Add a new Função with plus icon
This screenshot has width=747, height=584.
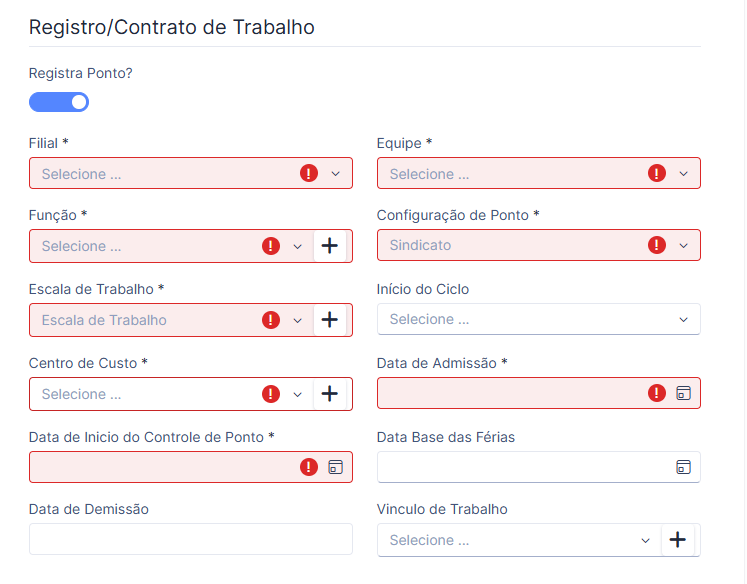point(330,246)
